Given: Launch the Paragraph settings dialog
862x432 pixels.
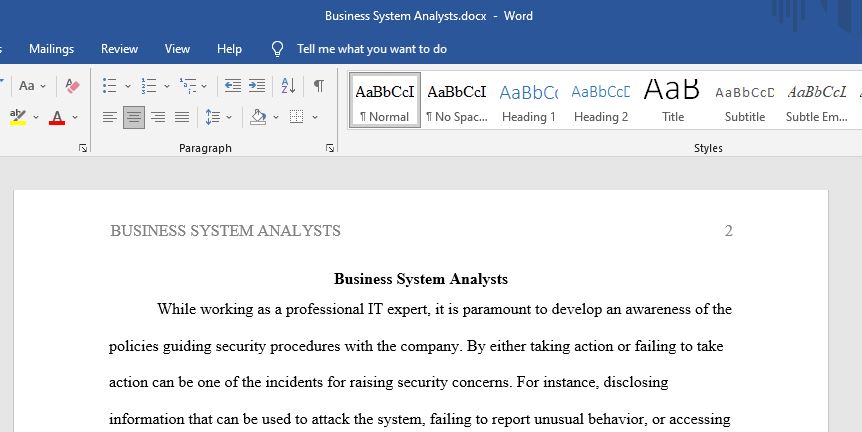Looking at the screenshot, I should pyautogui.click(x=330, y=148).
